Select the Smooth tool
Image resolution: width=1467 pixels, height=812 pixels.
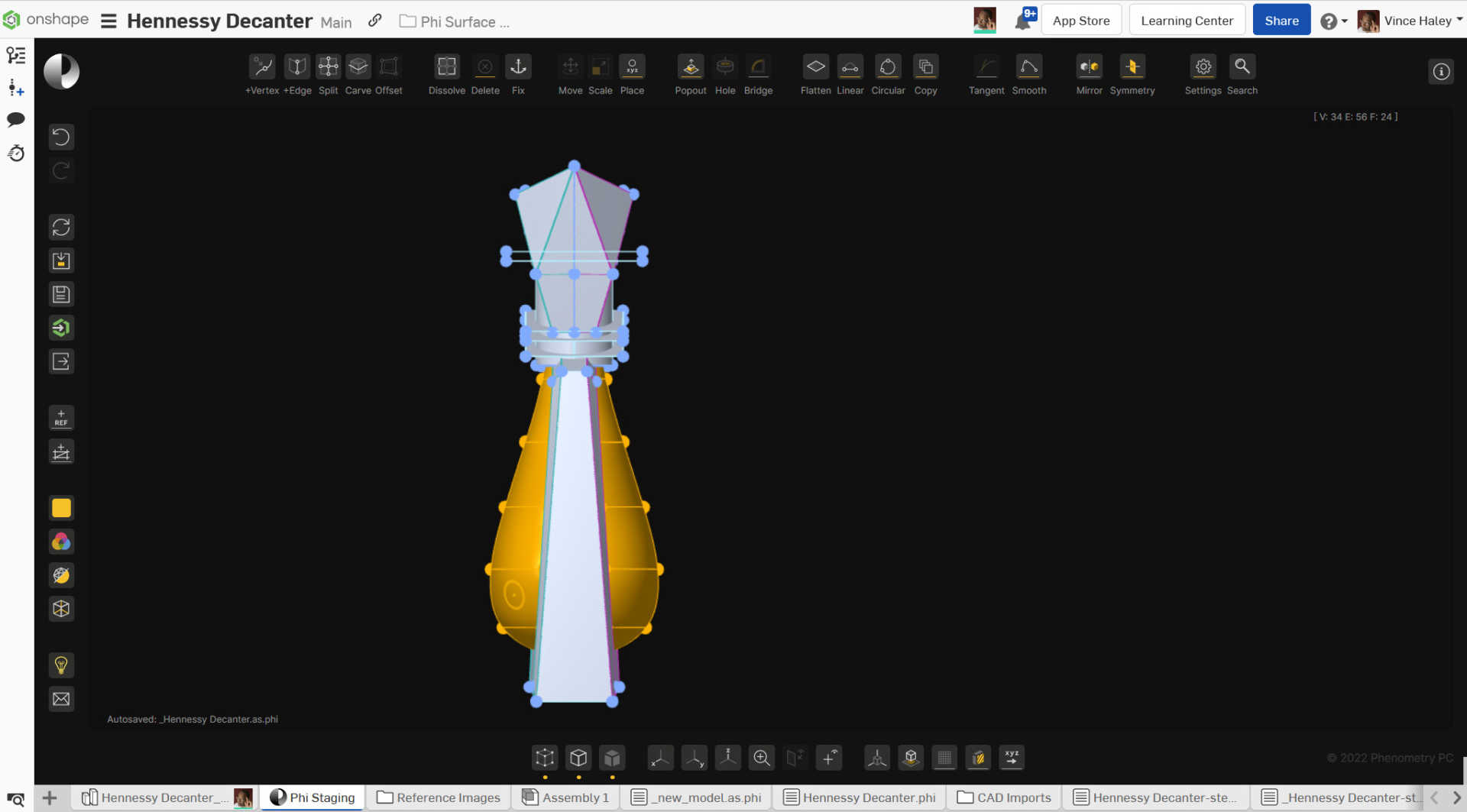(x=1029, y=74)
